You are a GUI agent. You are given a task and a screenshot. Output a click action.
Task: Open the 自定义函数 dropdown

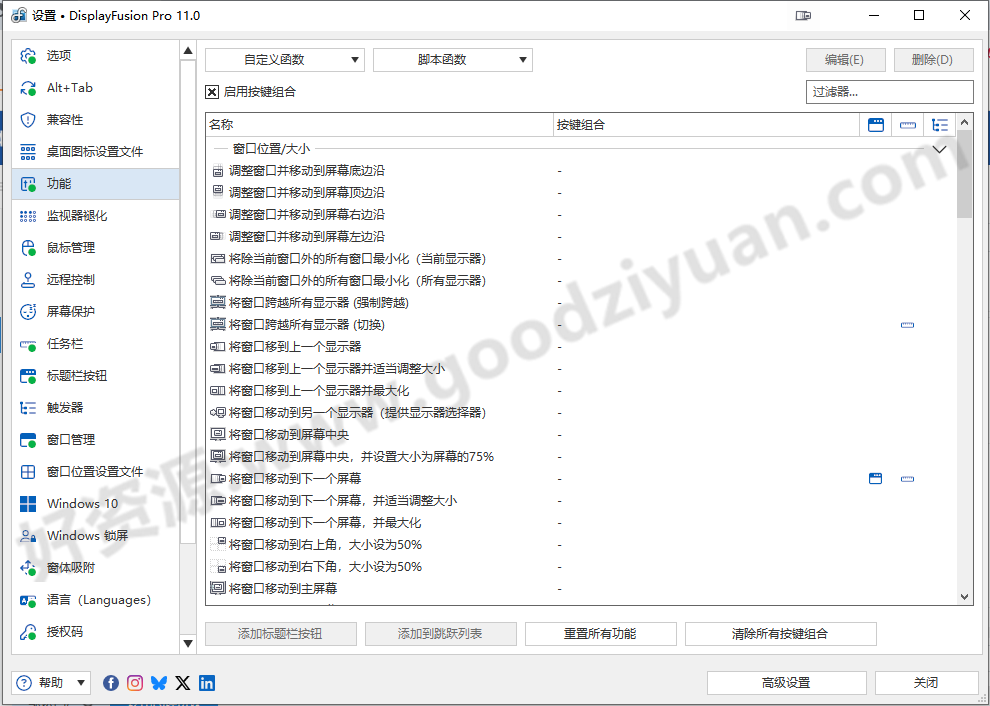(284, 59)
